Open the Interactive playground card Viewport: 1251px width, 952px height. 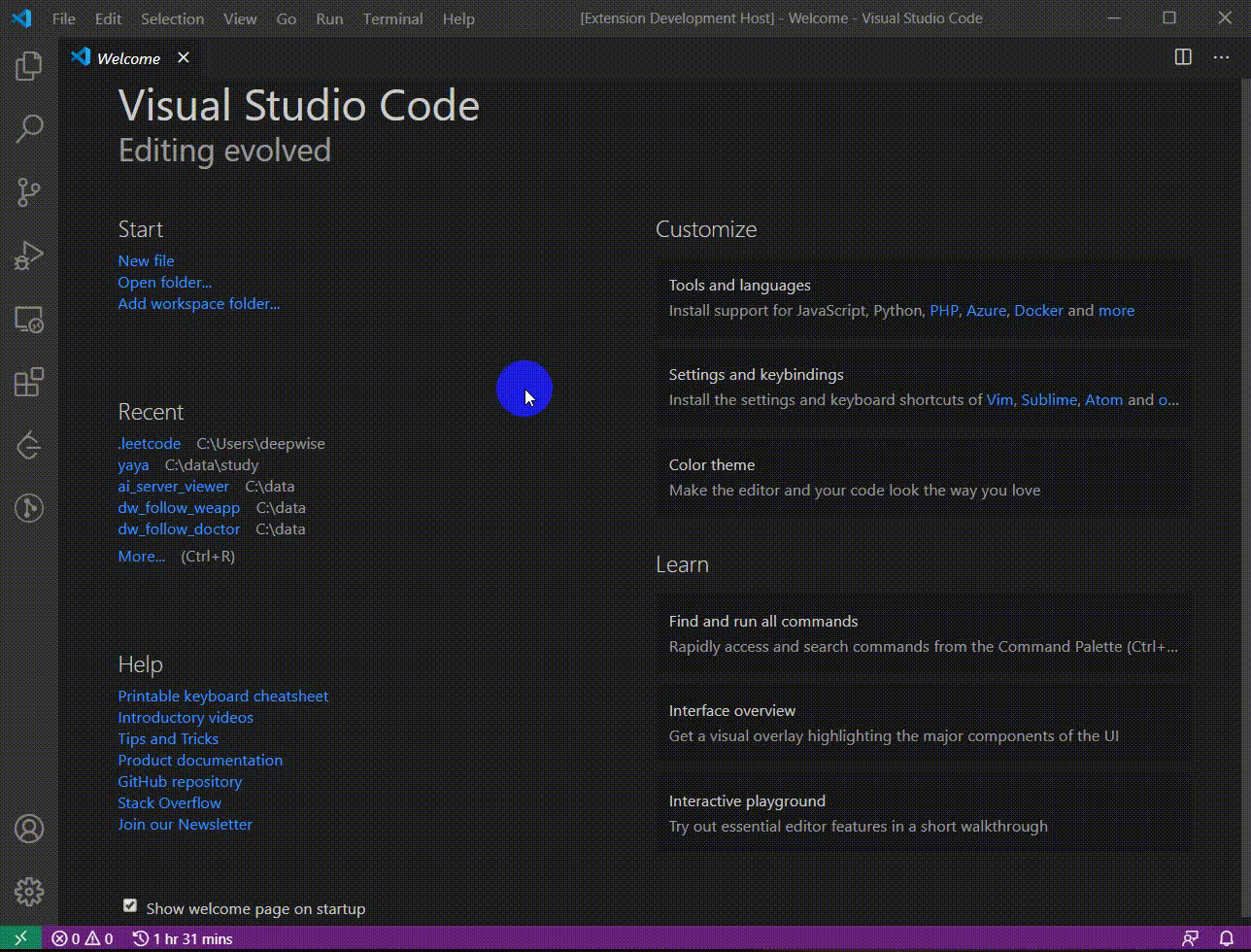coord(923,813)
